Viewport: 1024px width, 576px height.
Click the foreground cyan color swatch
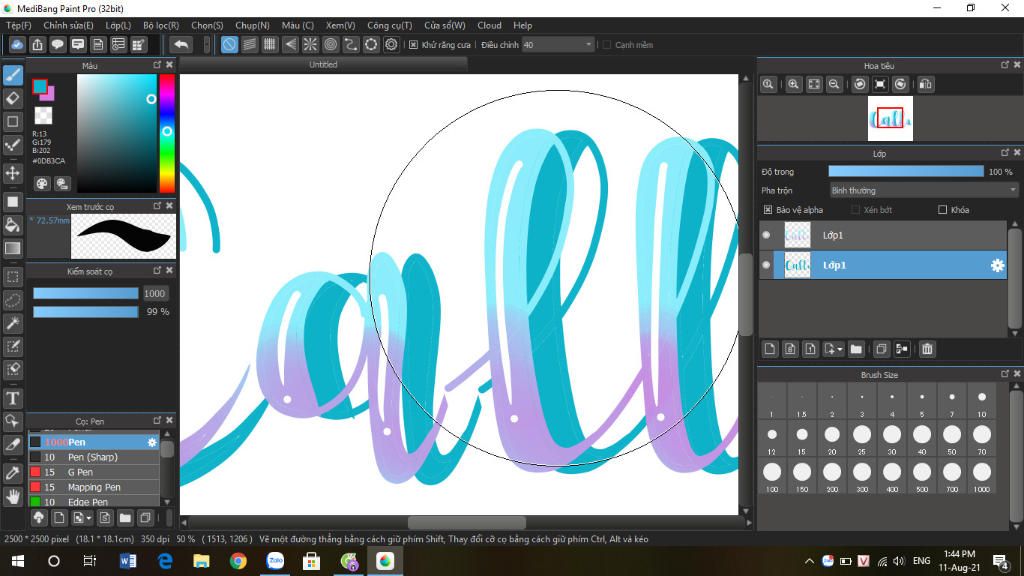click(x=40, y=86)
